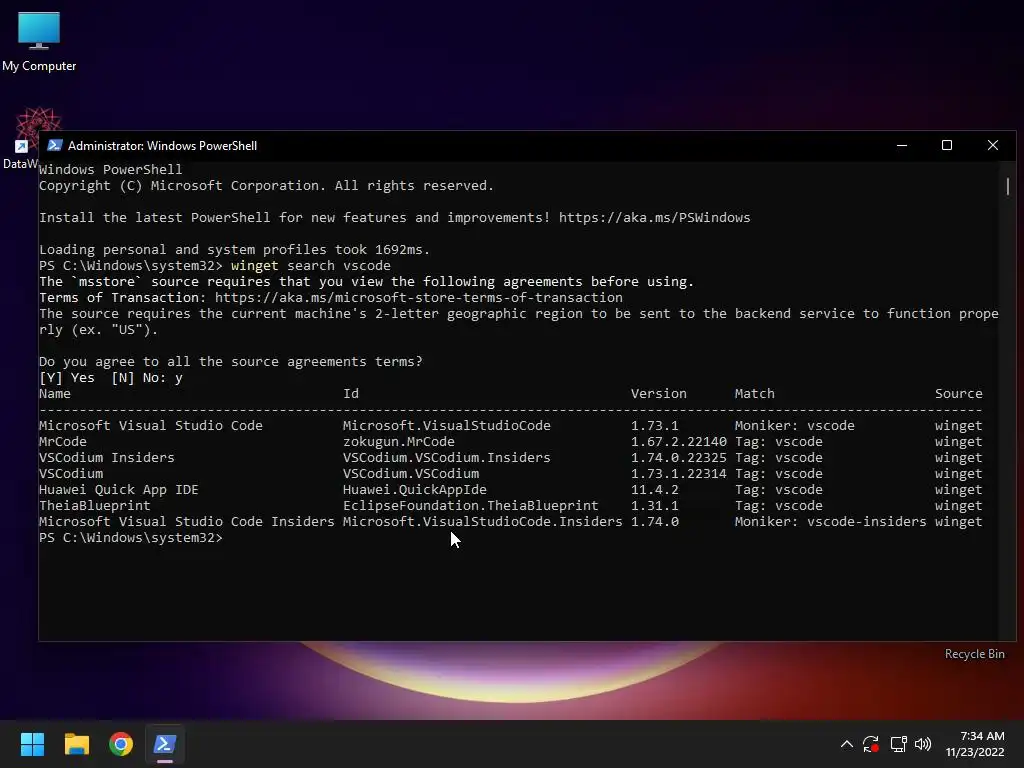Open the volume speaker tray icon
The width and height of the screenshot is (1024, 768).
pyautogui.click(x=923, y=744)
